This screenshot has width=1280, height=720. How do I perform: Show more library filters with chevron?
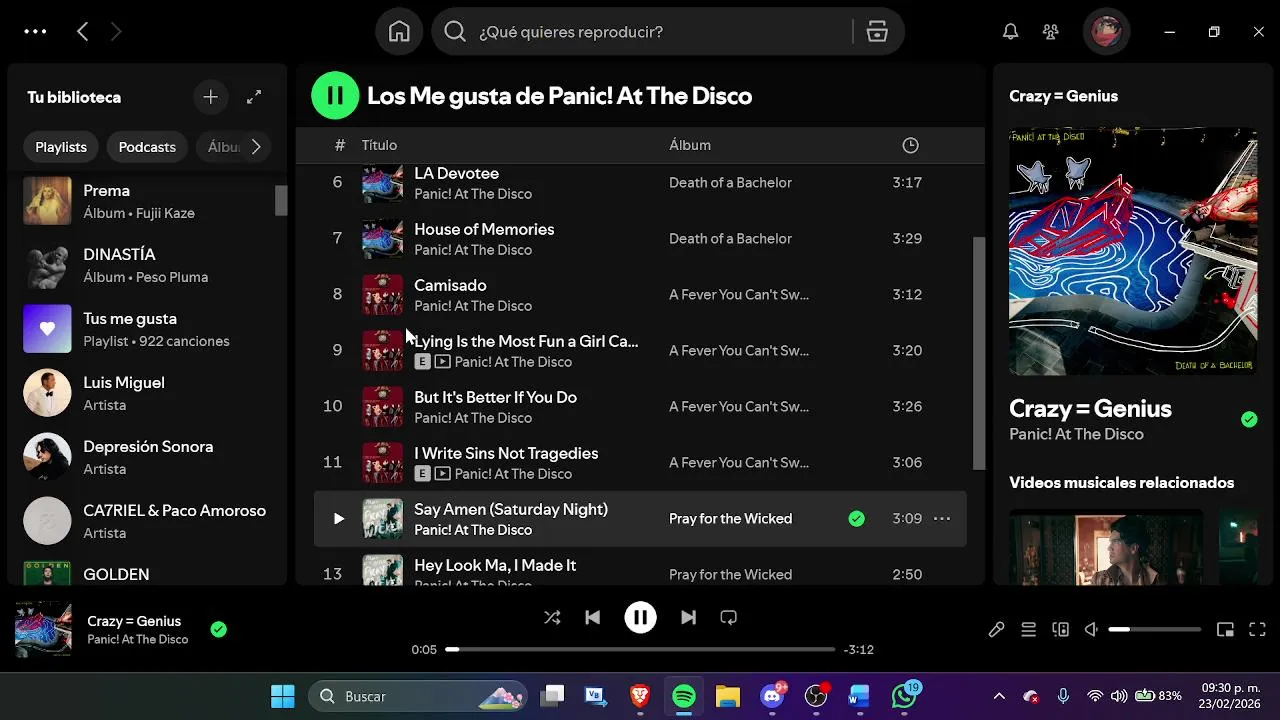[x=256, y=147]
